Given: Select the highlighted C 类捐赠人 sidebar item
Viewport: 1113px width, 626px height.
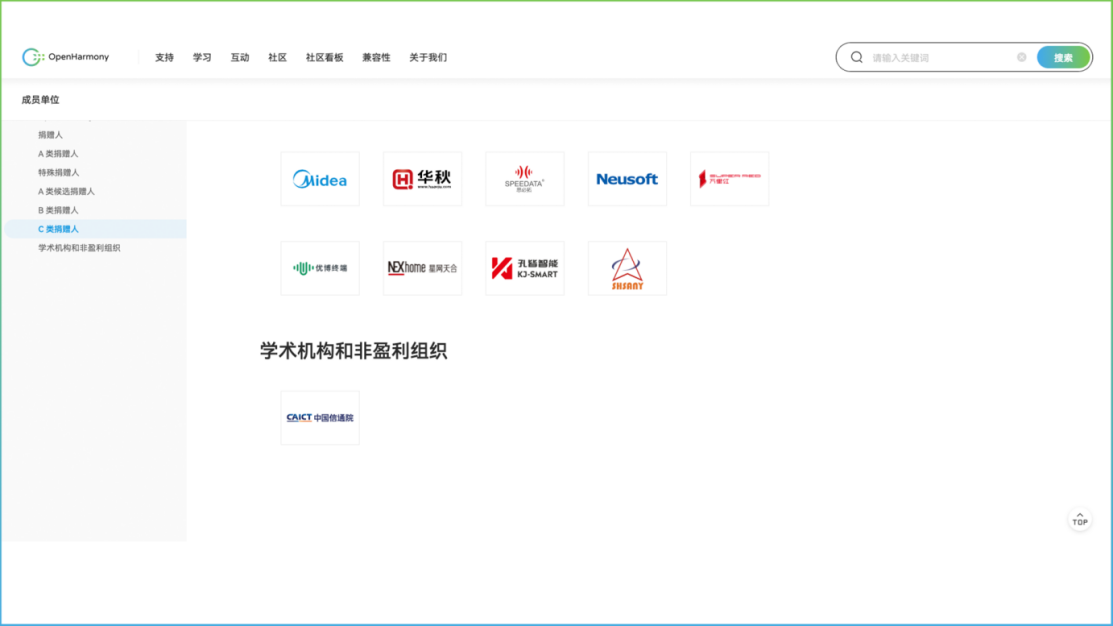Looking at the screenshot, I should pyautogui.click(x=95, y=229).
